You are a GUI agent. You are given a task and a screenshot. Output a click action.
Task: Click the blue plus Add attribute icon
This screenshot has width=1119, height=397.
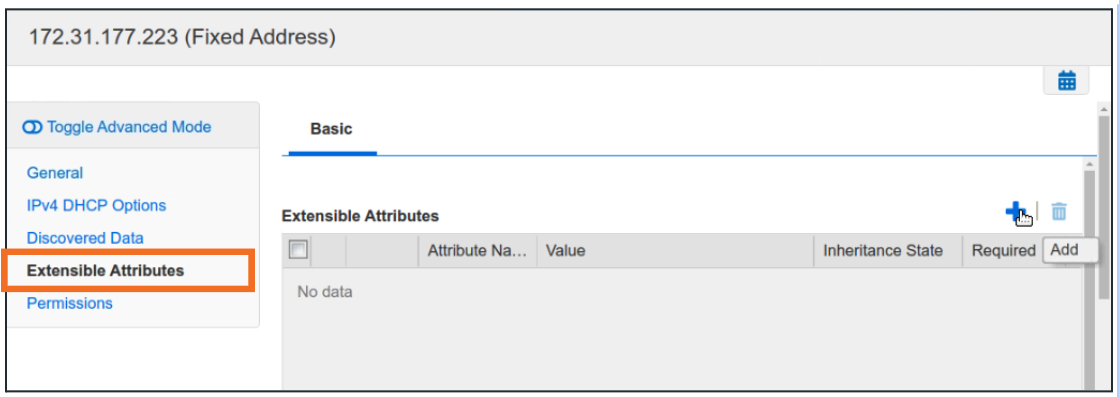pyautogui.click(x=1016, y=211)
